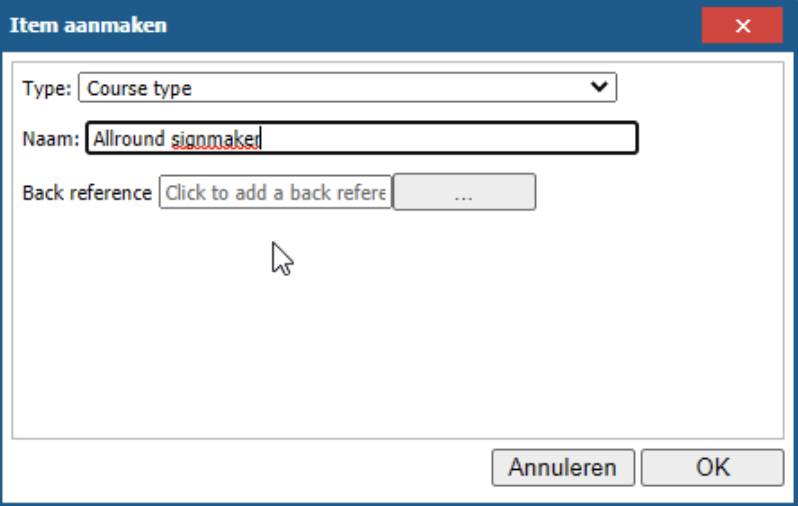Click blank footer area left of Annuleren
Image resolution: width=798 pixels, height=506 pixels.
[250, 467]
